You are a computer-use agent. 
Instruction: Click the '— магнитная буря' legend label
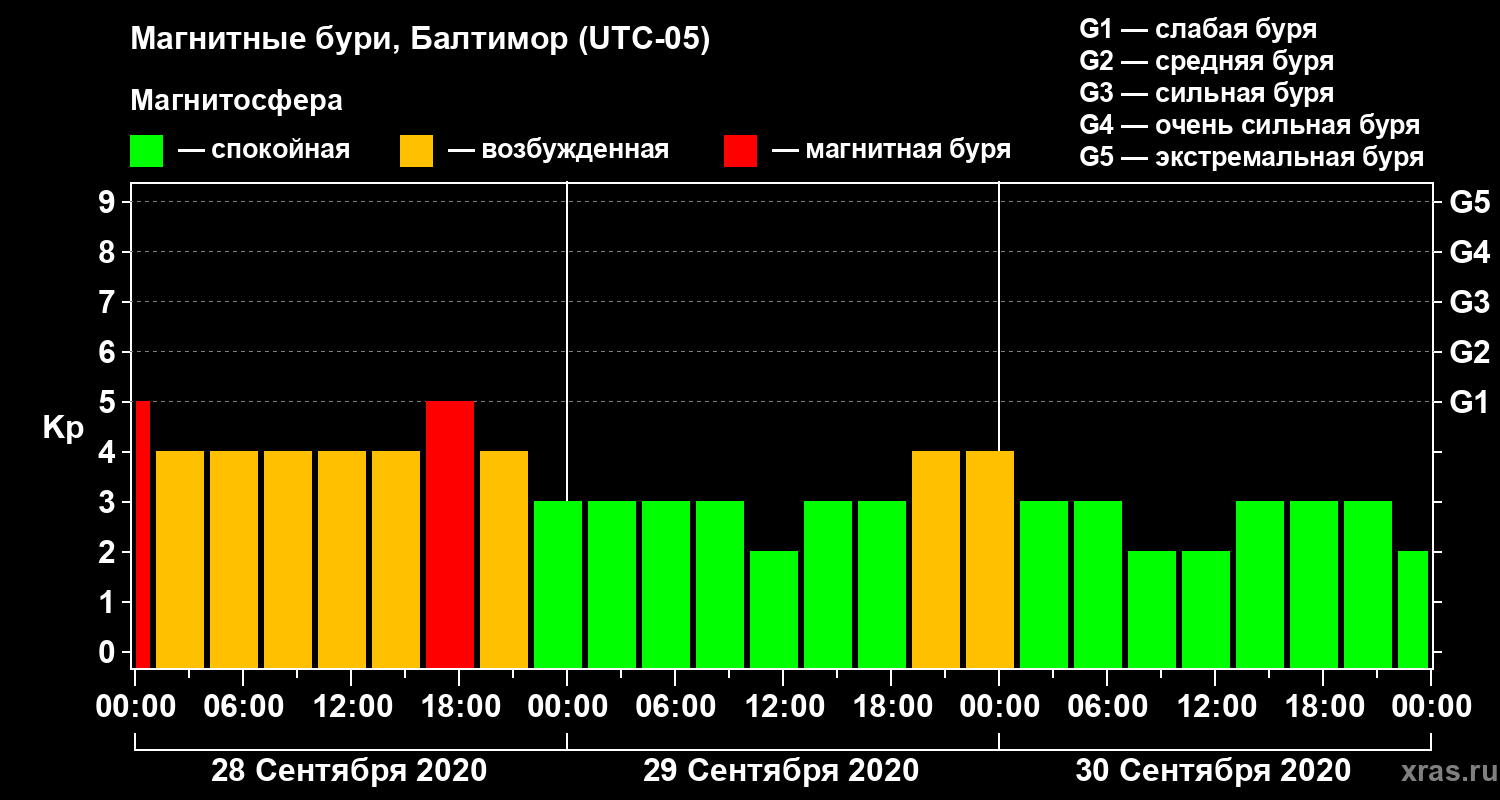891,150
